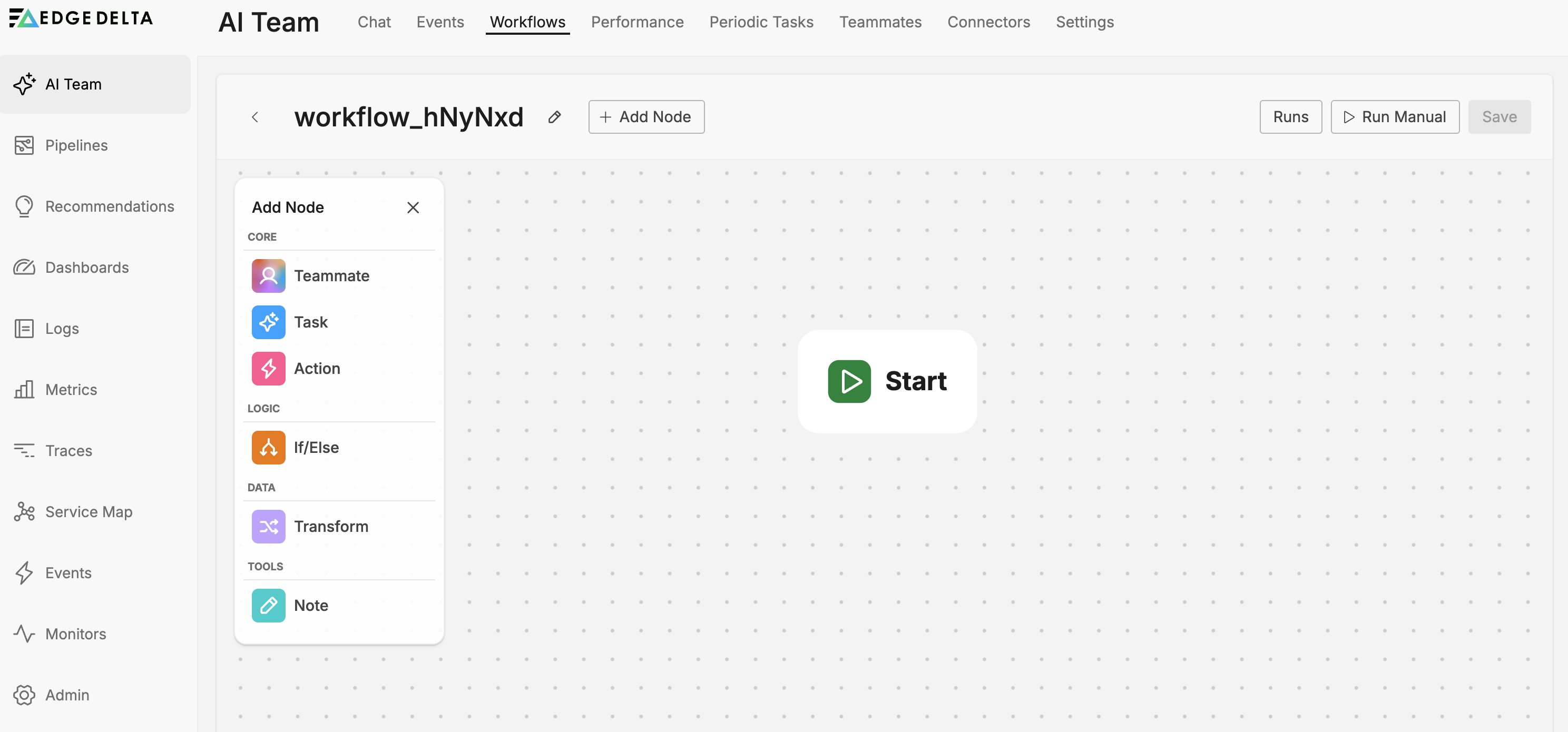Viewport: 1568px width, 732px height.
Task: Select the Action node icon
Action: (268, 368)
